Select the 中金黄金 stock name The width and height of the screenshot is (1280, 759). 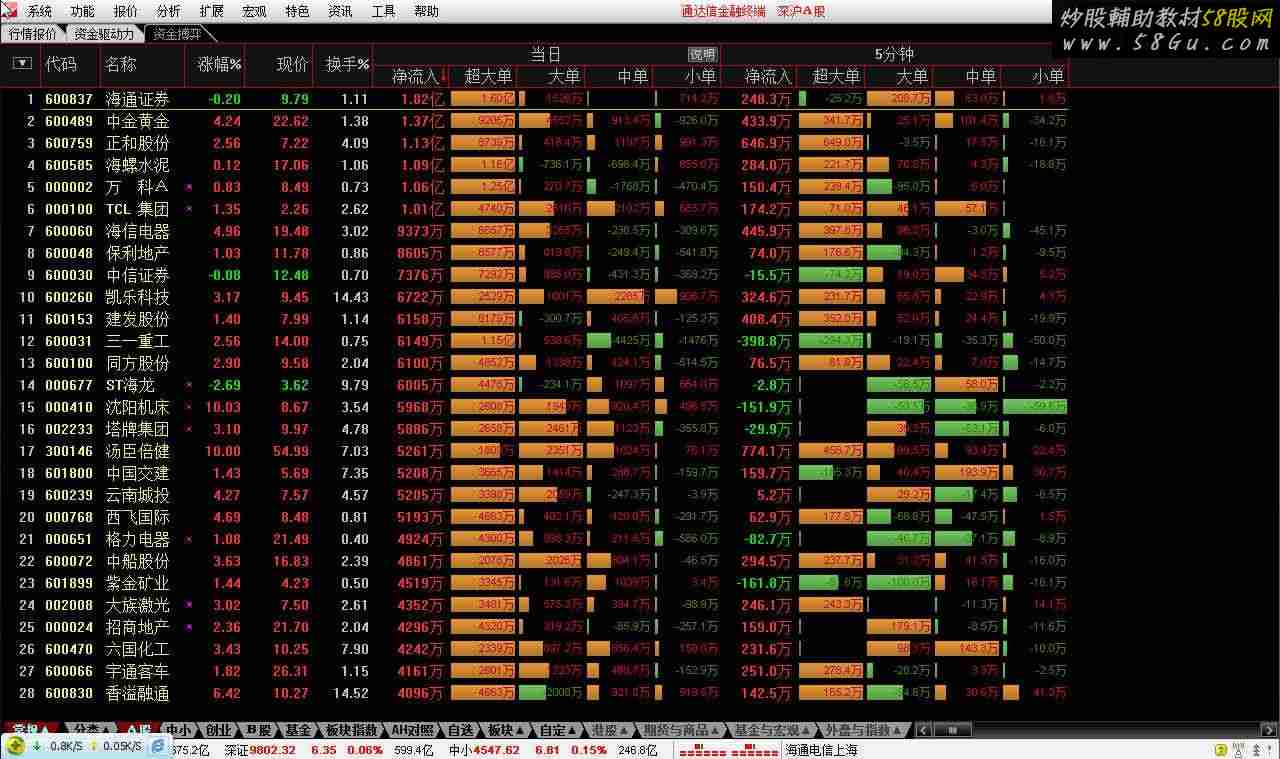tap(138, 121)
